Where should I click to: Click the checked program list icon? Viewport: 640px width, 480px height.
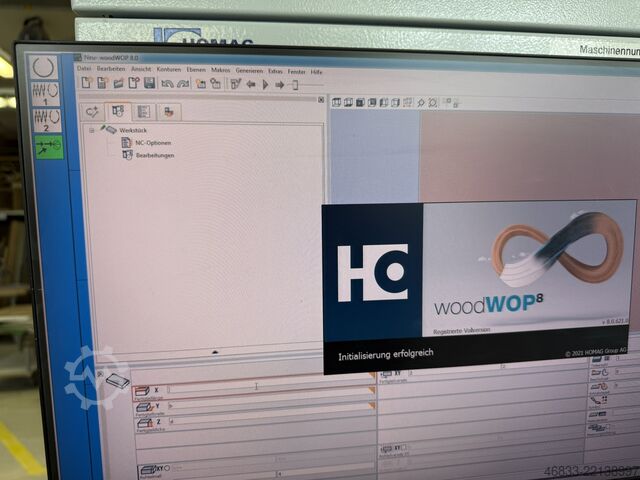(236, 84)
